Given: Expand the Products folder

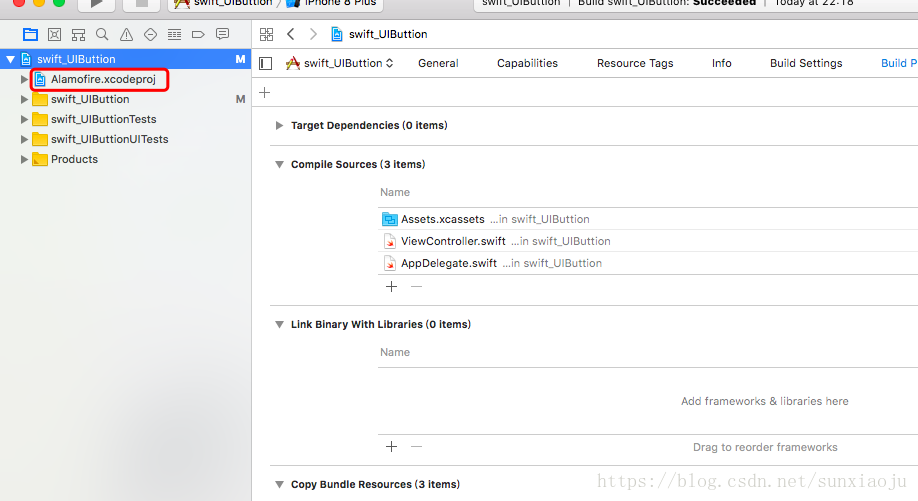Looking at the screenshot, I should pos(24,159).
